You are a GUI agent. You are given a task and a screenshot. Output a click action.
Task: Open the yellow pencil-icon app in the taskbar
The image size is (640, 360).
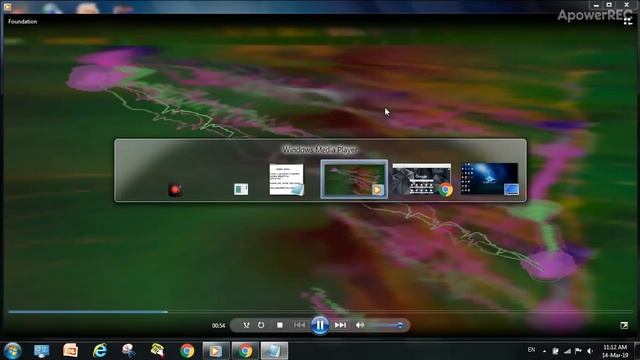(x=158, y=351)
